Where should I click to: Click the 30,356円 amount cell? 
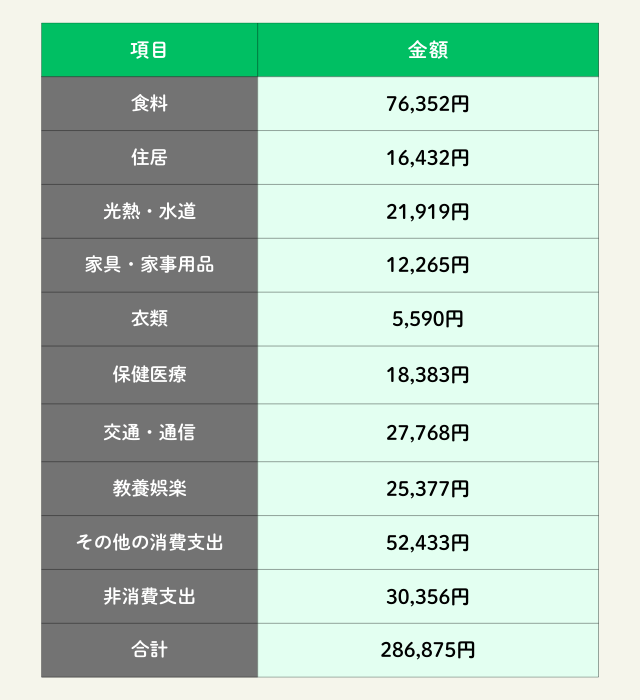[428, 596]
